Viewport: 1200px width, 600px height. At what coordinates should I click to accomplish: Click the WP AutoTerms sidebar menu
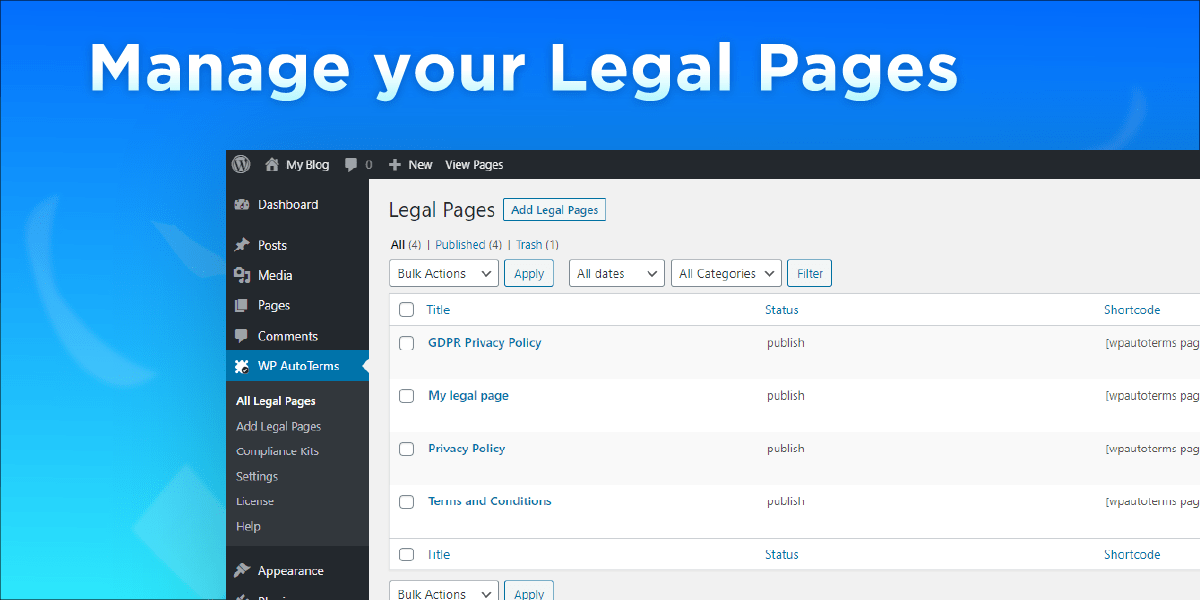point(297,366)
